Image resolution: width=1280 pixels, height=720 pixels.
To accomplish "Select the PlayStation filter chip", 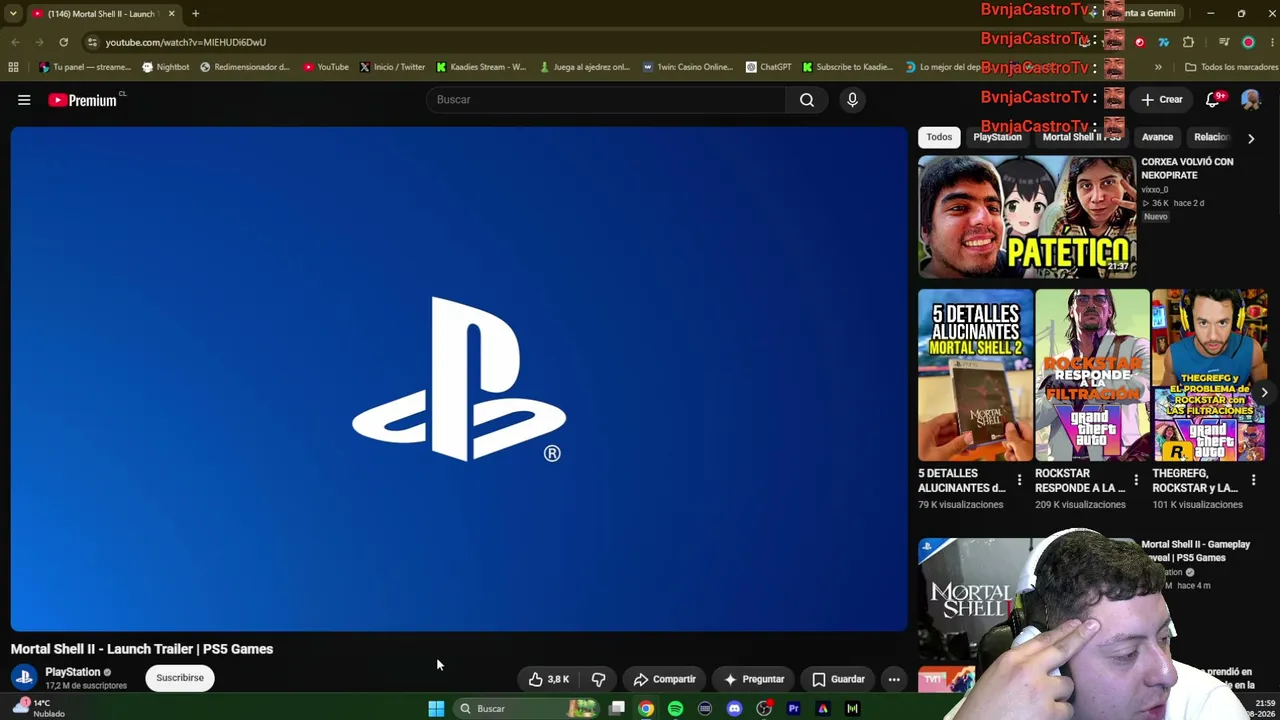I will pyautogui.click(x=997, y=137).
